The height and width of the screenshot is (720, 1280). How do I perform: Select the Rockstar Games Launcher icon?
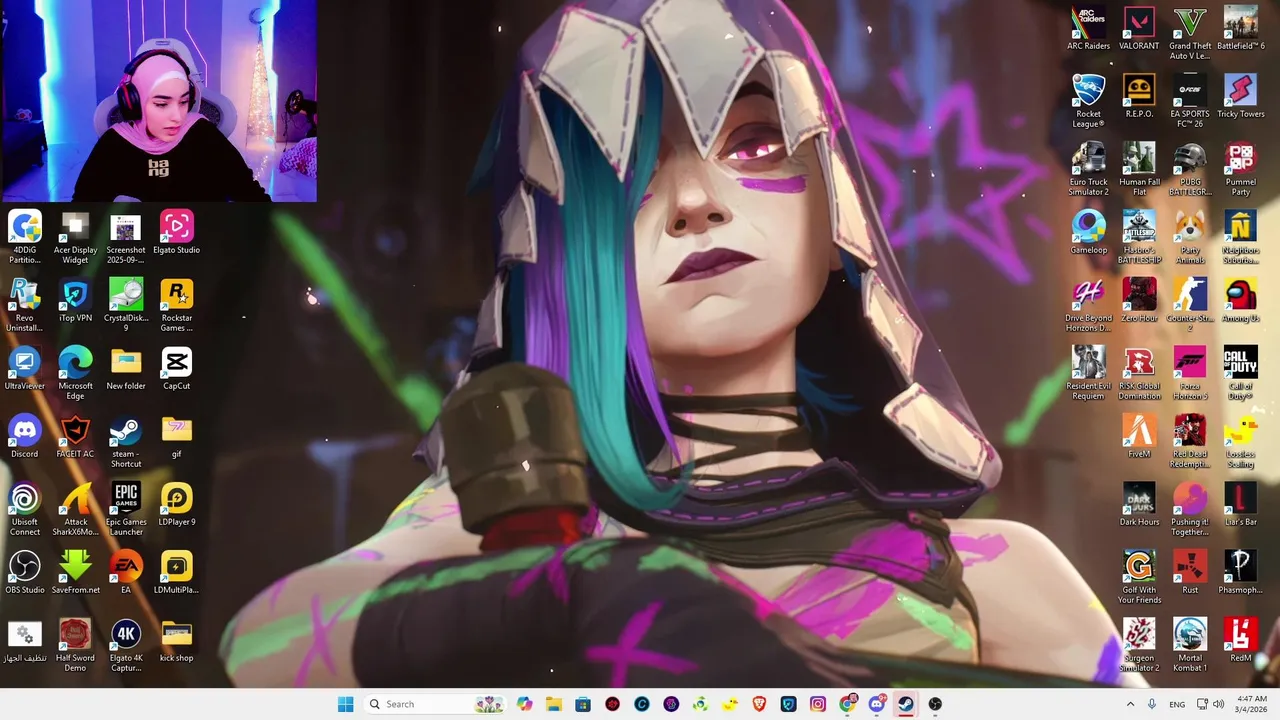(x=176, y=305)
